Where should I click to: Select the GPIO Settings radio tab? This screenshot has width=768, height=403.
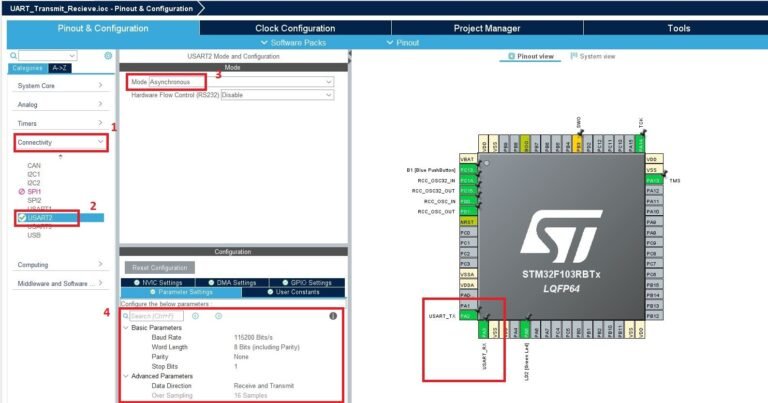[304, 283]
